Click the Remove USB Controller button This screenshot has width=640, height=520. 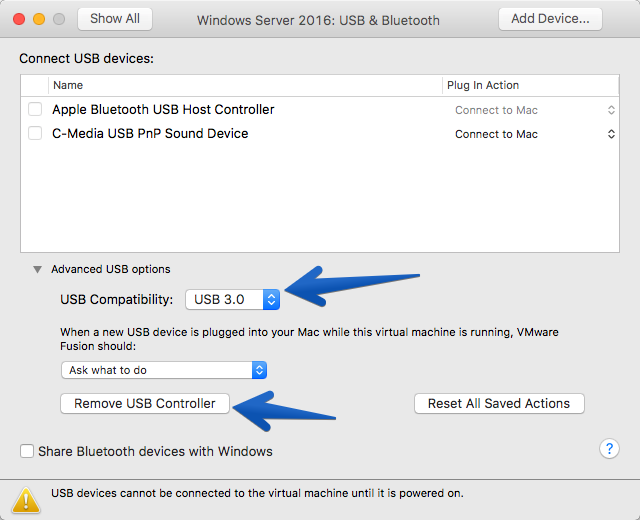point(145,403)
